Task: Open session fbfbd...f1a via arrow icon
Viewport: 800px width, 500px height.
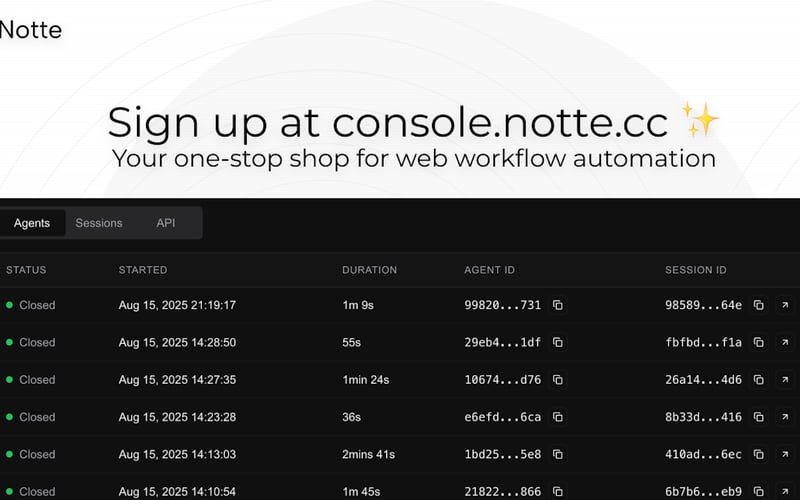Action: tap(785, 342)
